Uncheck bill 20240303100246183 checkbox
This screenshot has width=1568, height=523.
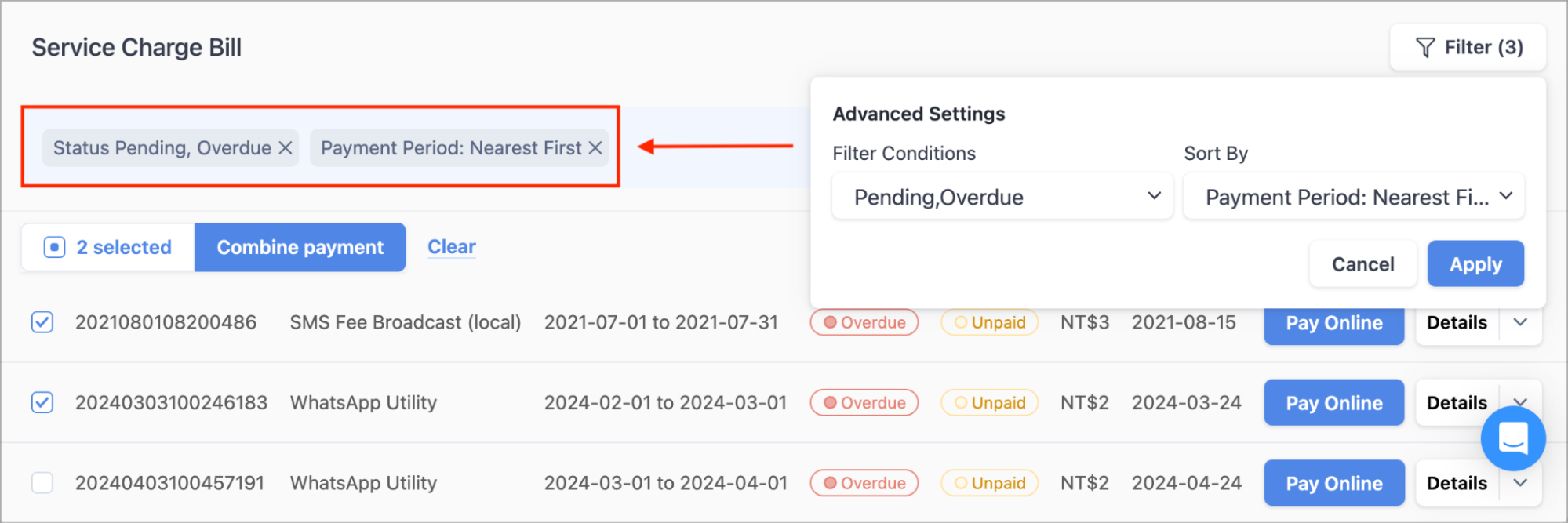click(42, 403)
